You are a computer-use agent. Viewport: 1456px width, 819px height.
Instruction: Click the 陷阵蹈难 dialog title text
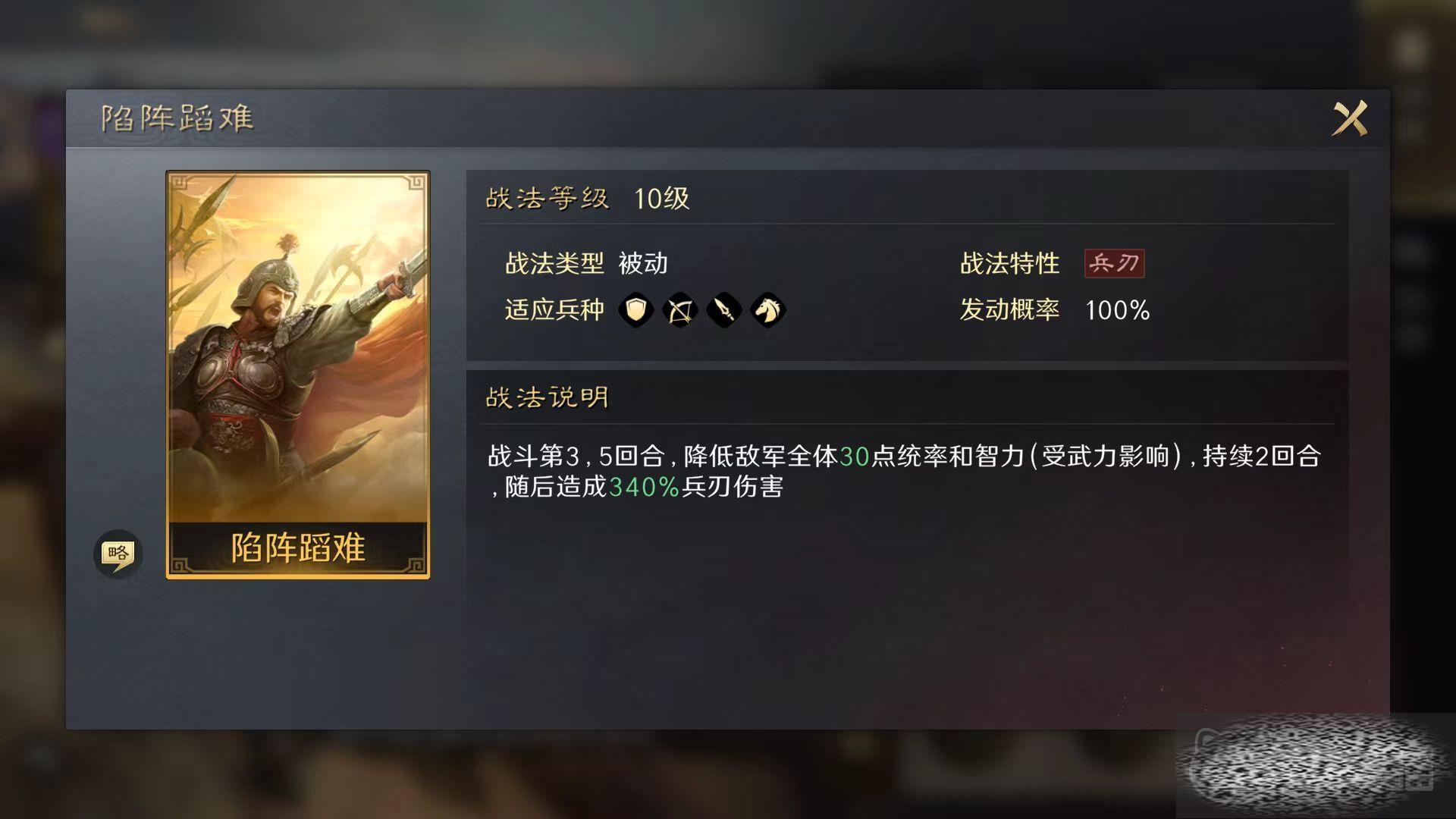coord(177,118)
